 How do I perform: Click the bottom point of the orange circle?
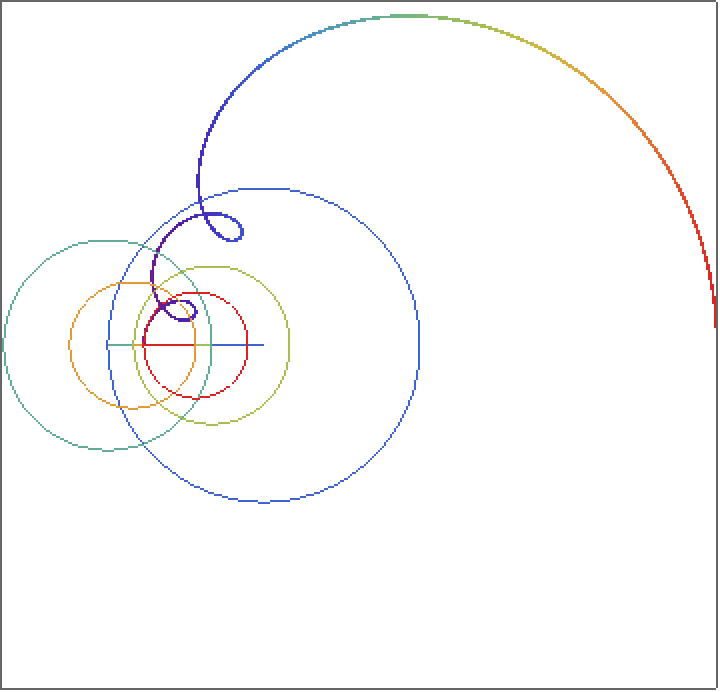click(x=132, y=408)
